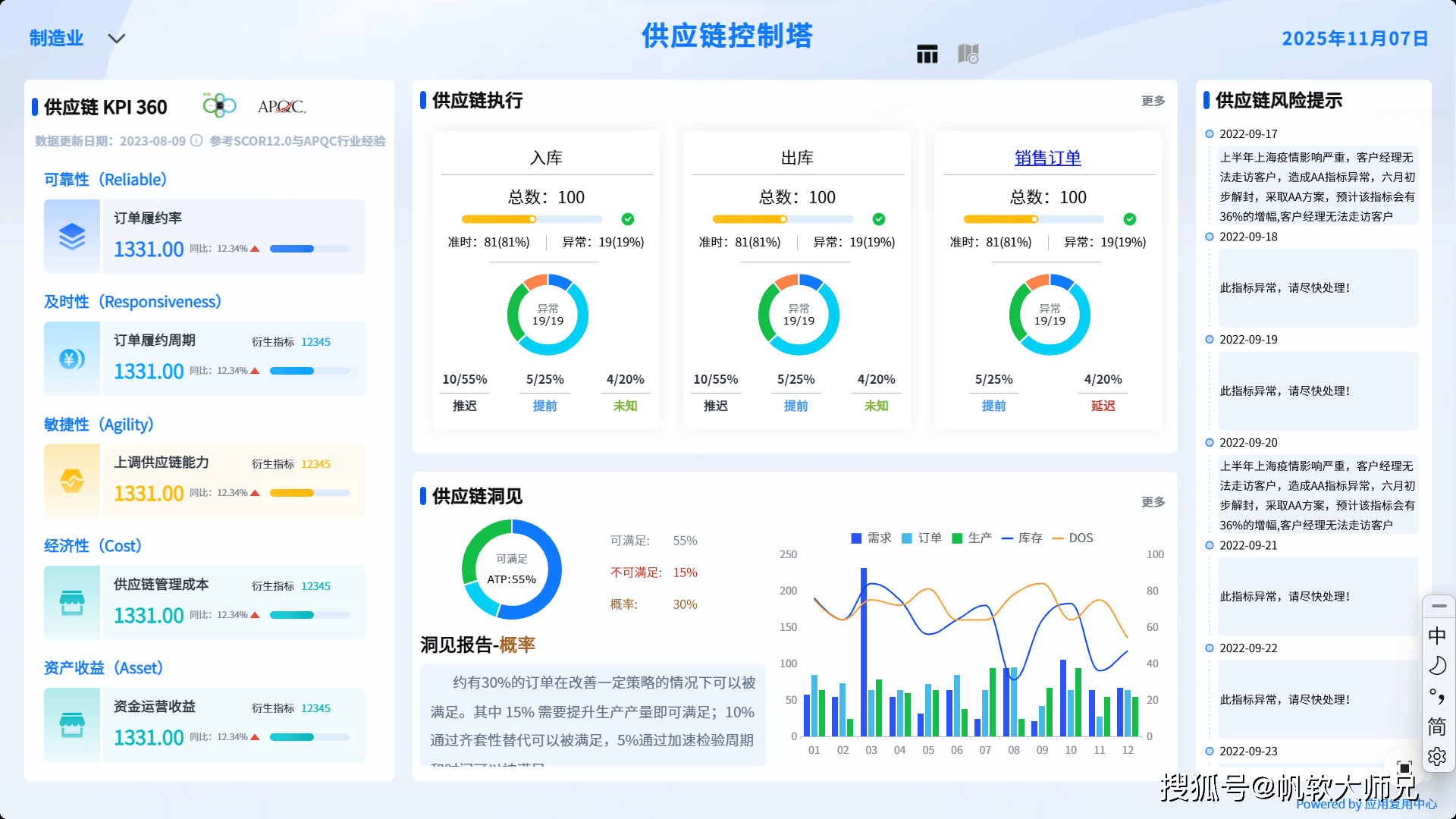Click 更多 in 供应链洞见 panel

(1153, 502)
